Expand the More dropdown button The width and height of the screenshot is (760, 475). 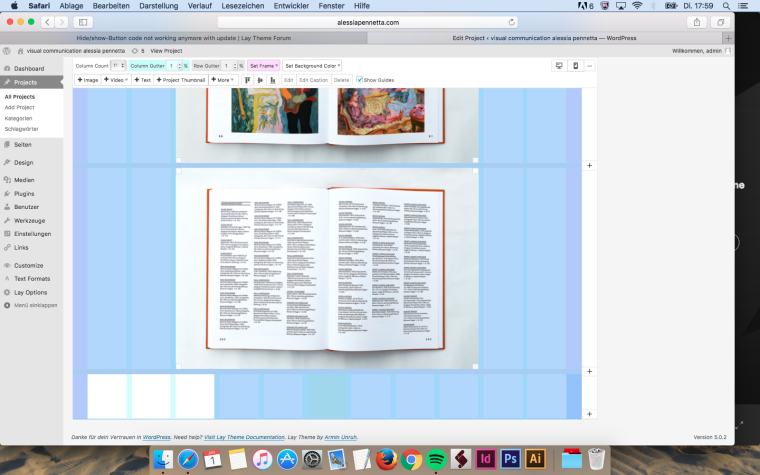click(x=222, y=79)
